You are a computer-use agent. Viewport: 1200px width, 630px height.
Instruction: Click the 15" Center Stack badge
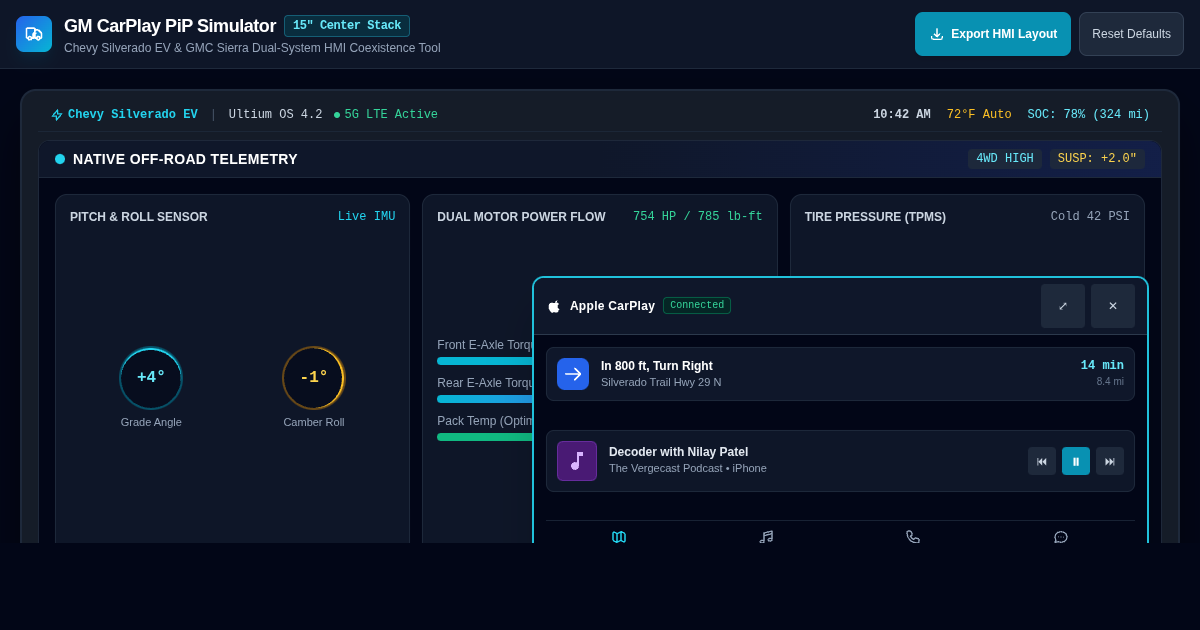click(347, 26)
